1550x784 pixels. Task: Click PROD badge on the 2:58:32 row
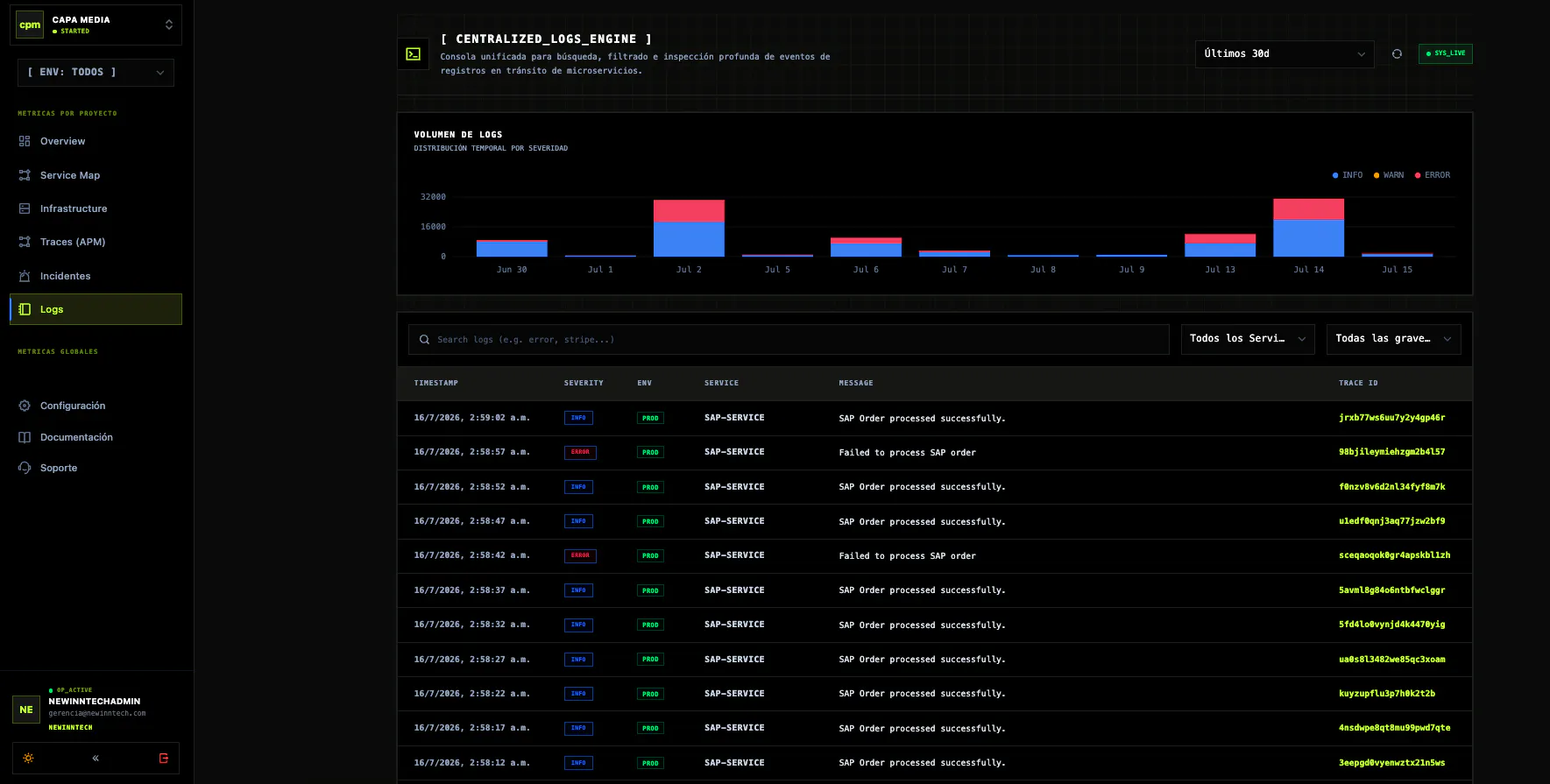pyautogui.click(x=650, y=625)
